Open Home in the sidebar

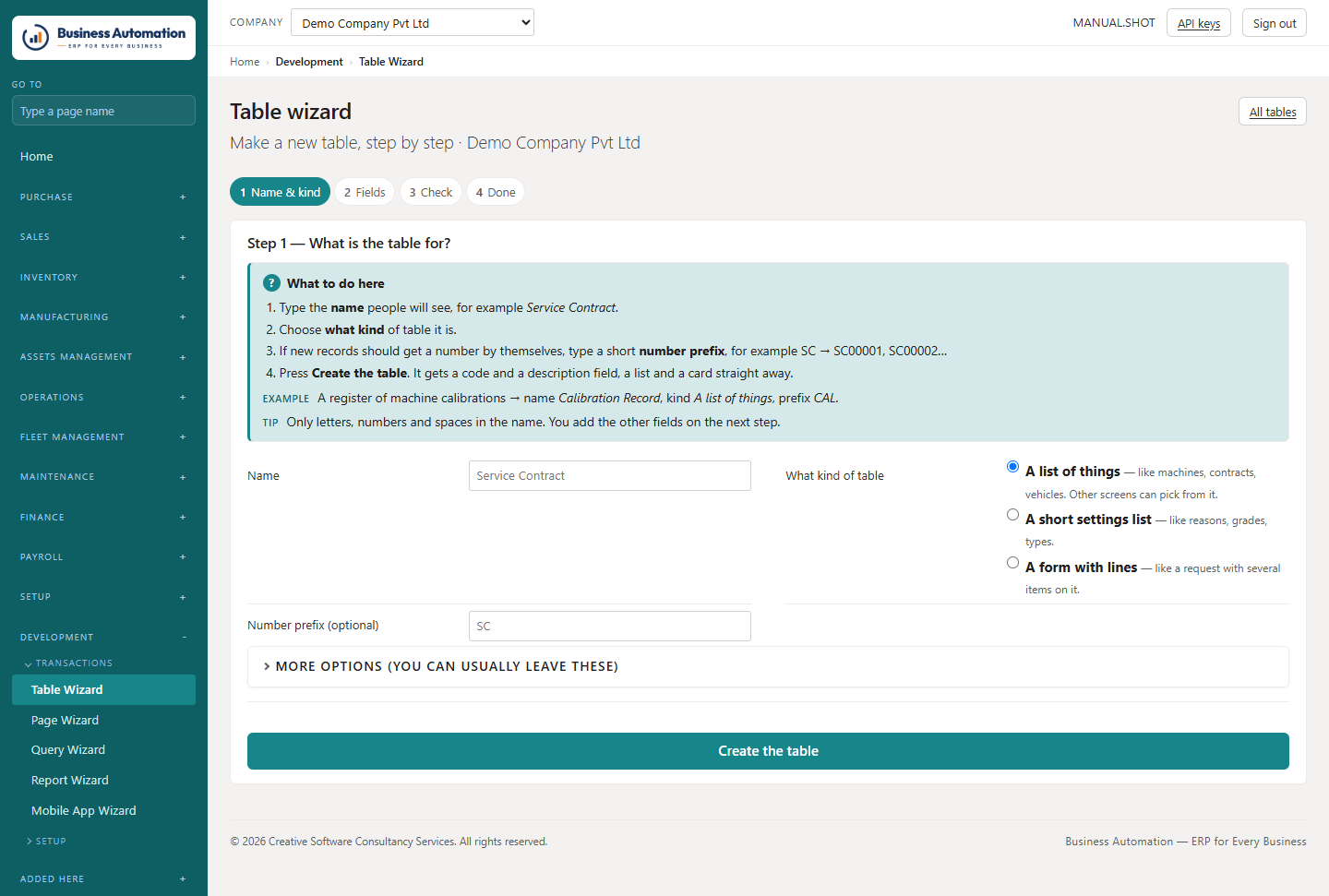[x=103, y=157]
